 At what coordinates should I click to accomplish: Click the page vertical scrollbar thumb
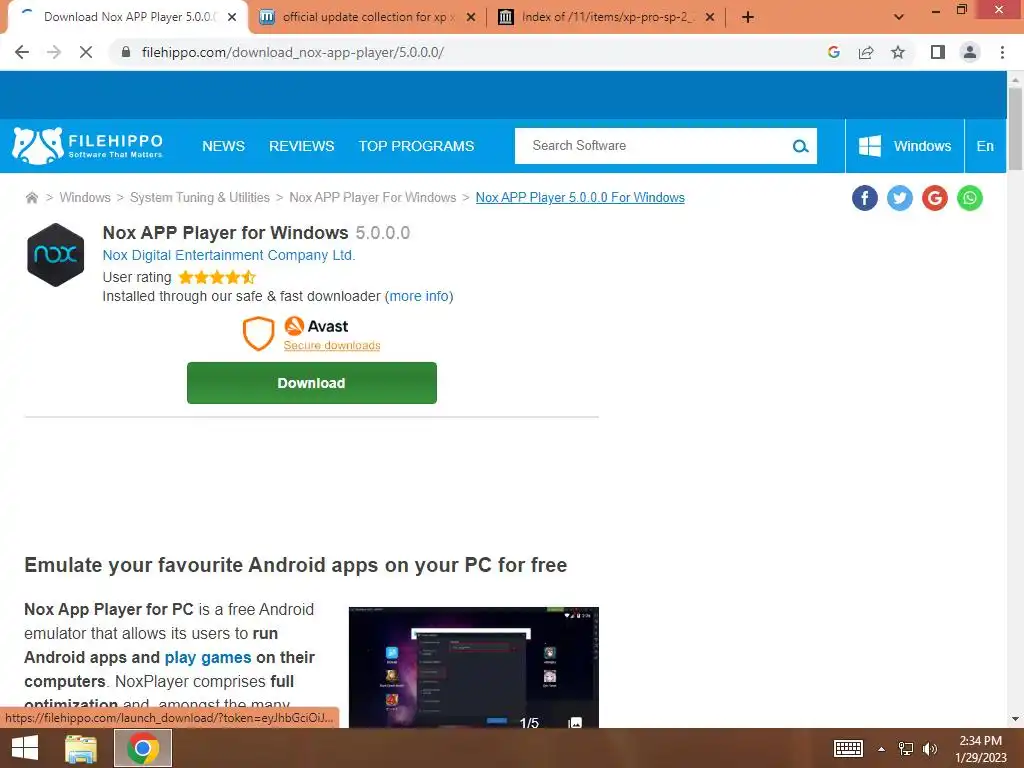point(1015,128)
